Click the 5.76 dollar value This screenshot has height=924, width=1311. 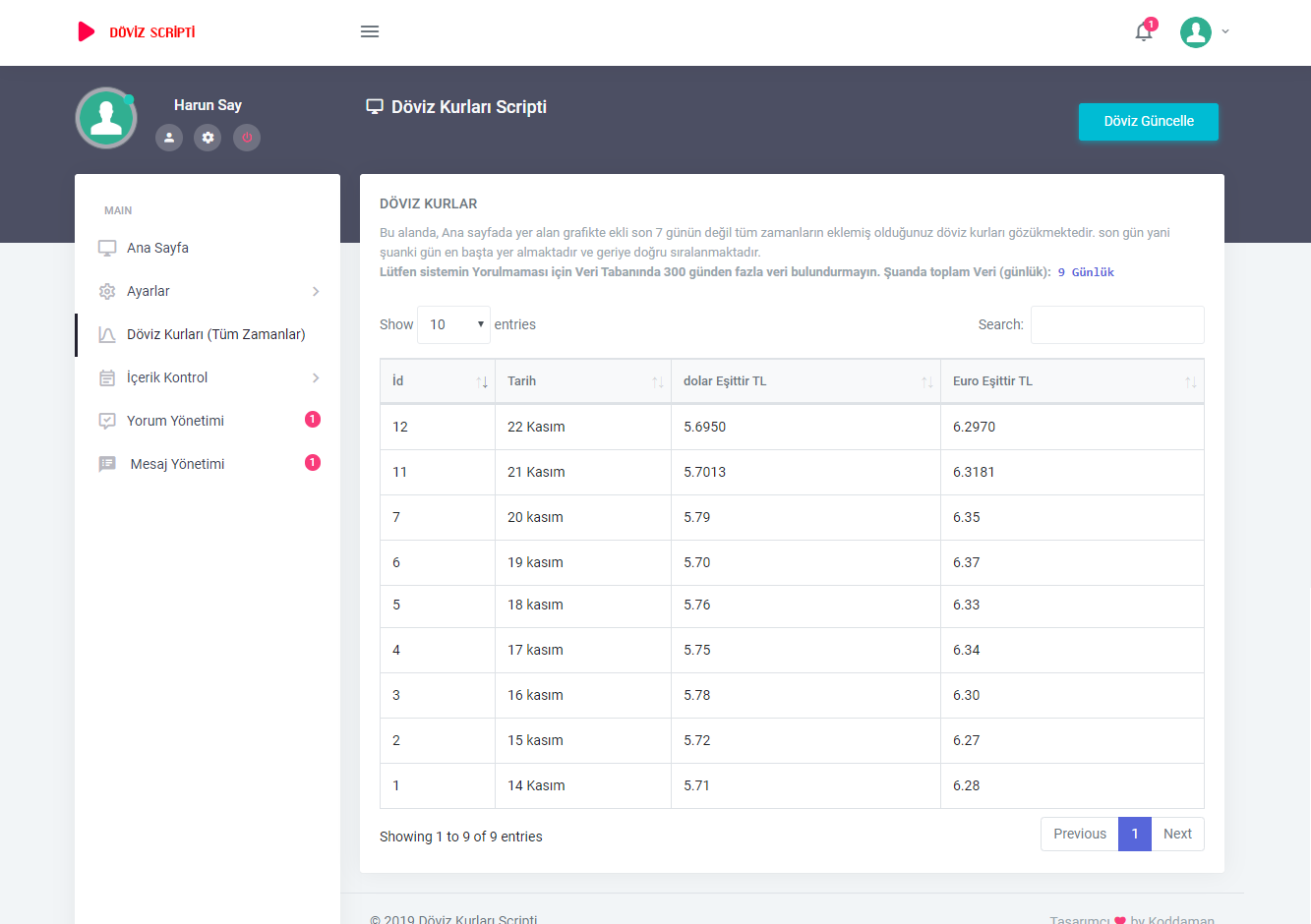pos(697,605)
